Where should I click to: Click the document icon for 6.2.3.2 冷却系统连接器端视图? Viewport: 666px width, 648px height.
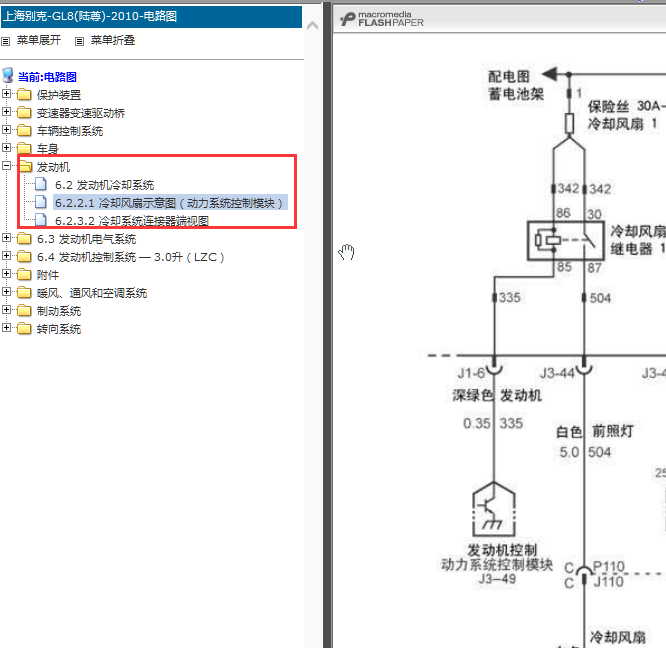41,220
